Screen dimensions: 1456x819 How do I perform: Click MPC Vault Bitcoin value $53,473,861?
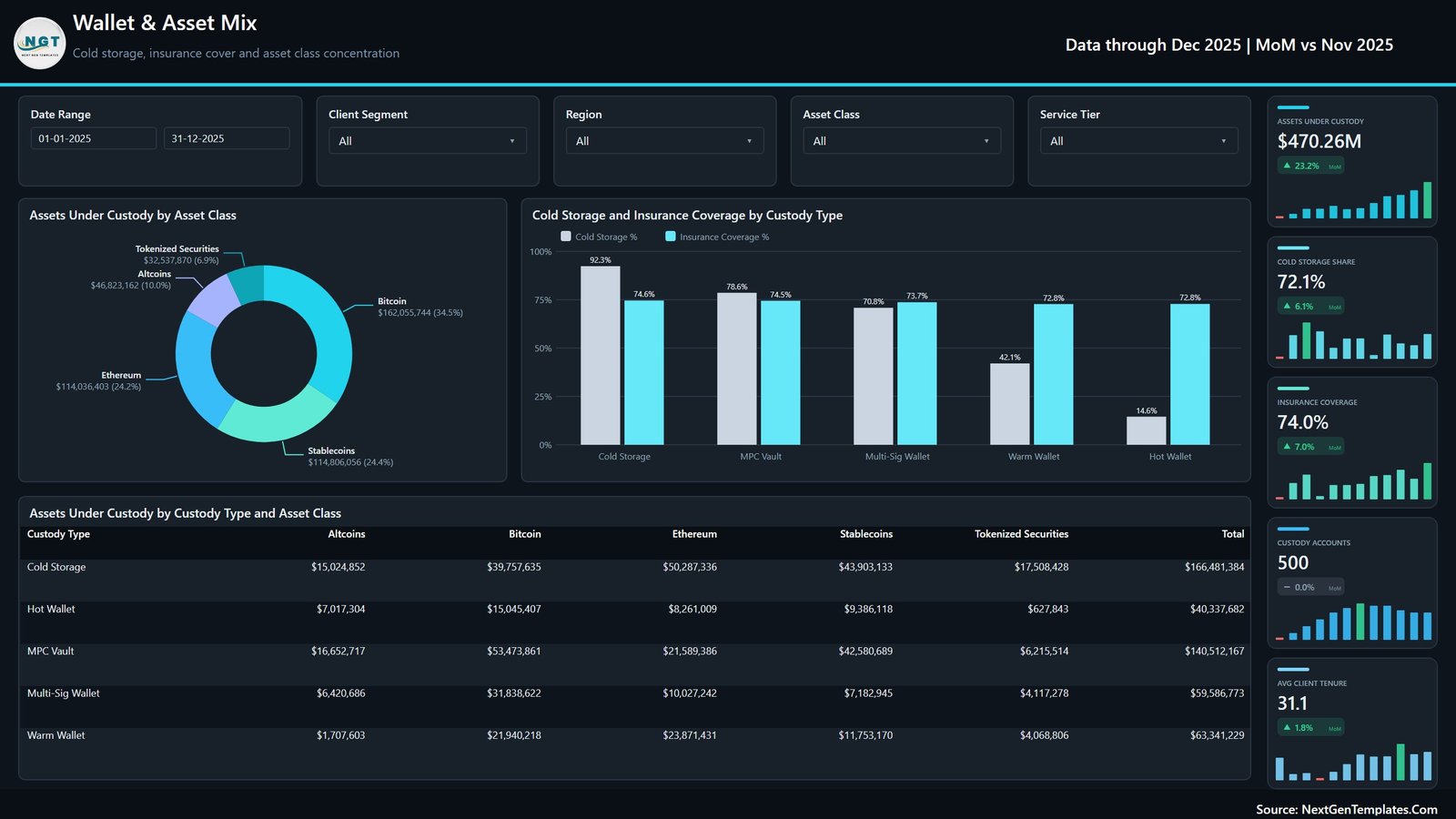(513, 652)
